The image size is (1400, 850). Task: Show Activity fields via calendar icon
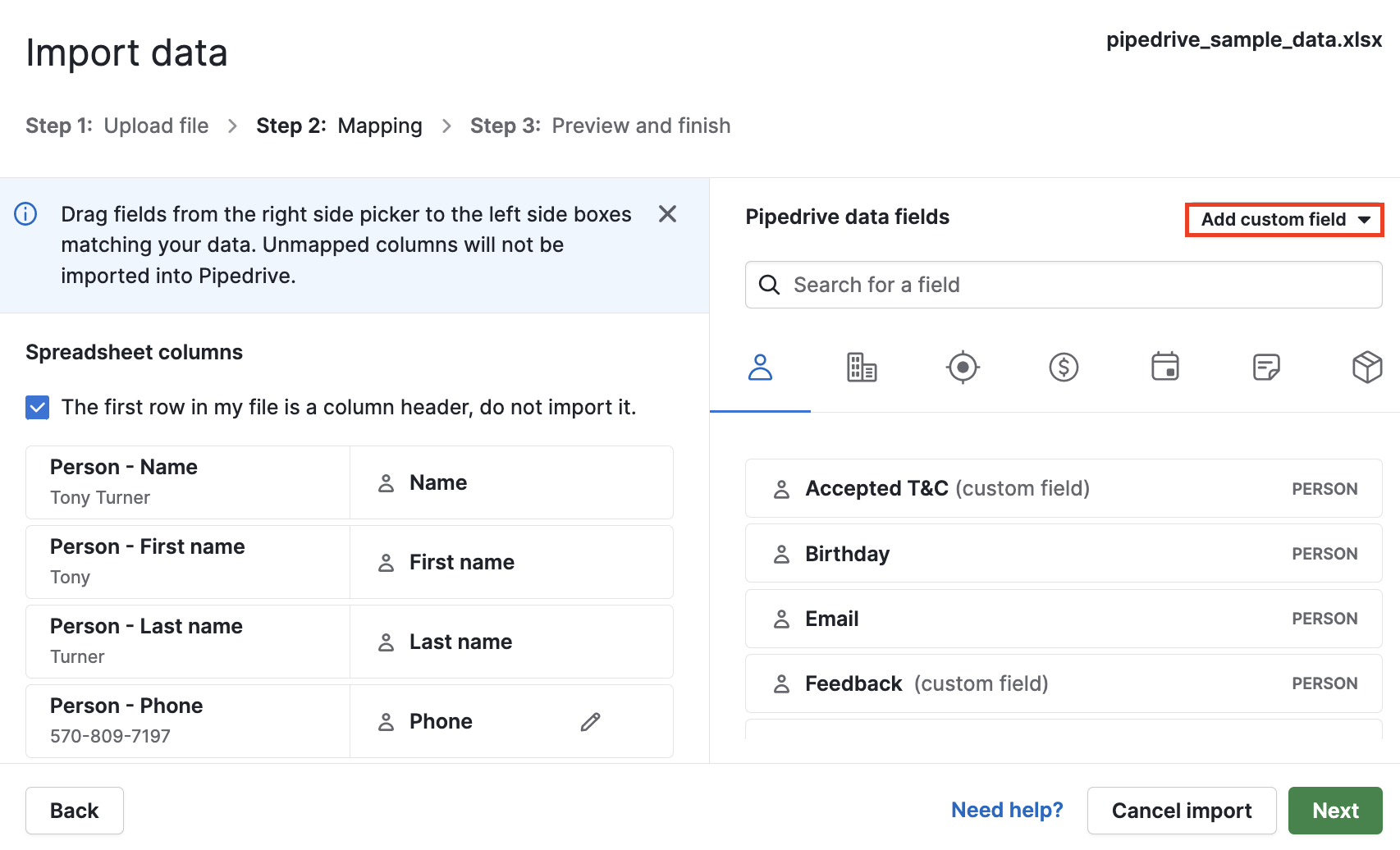pos(1165,368)
